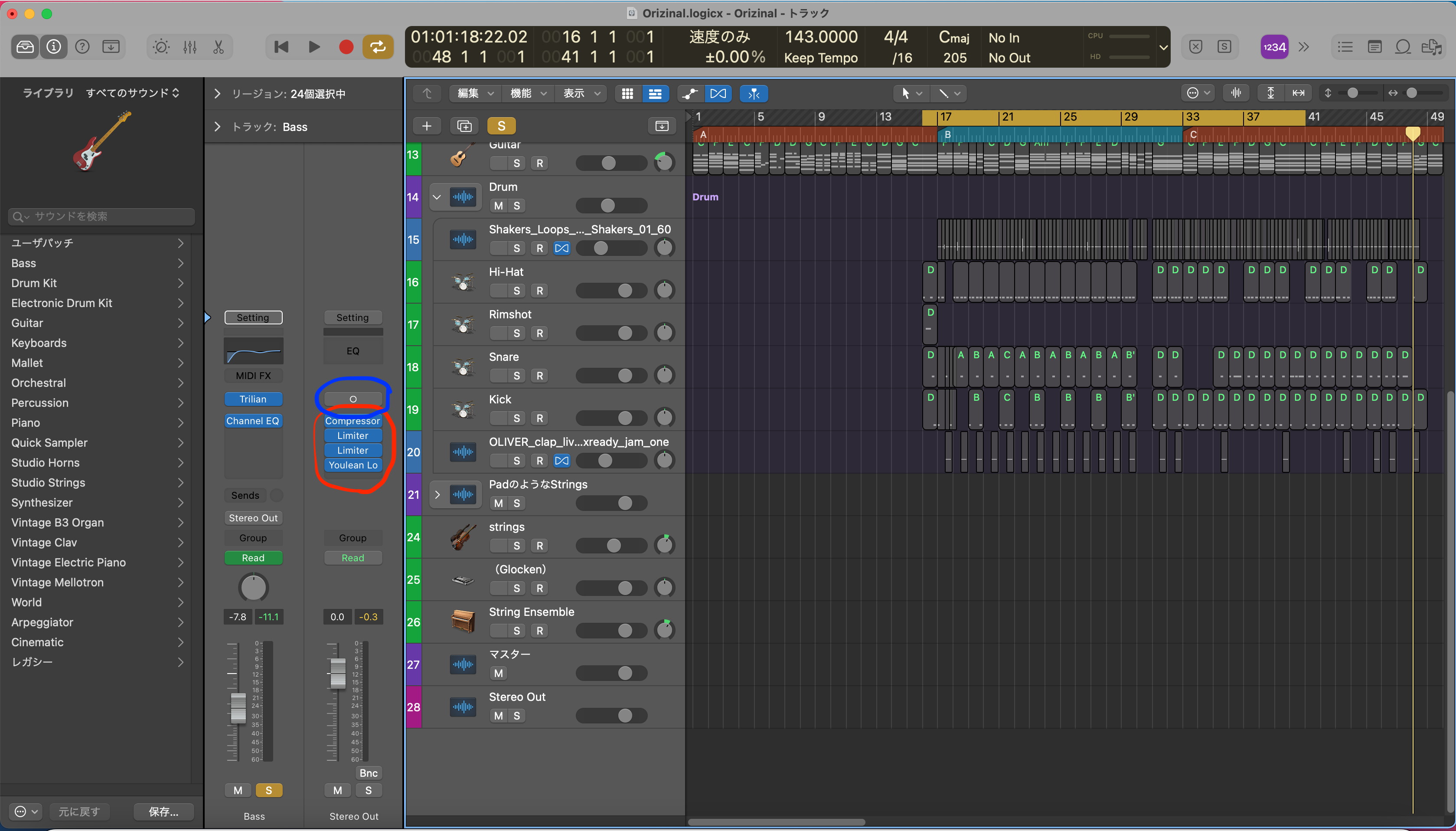1456x831 pixels.
Task: Click the vertical auto zoom icon
Action: click(1270, 93)
